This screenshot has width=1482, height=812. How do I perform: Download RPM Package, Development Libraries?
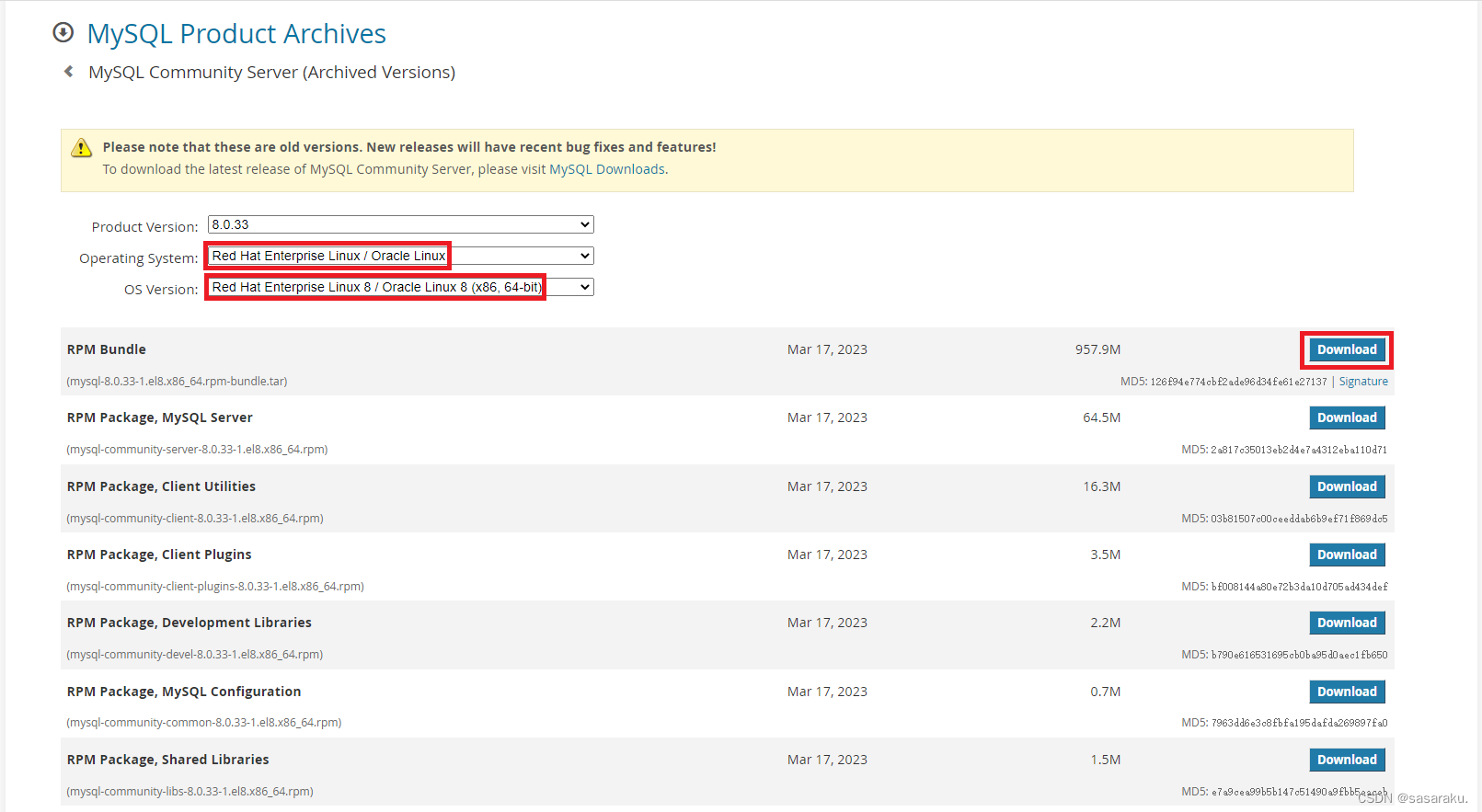pyautogui.click(x=1347, y=623)
